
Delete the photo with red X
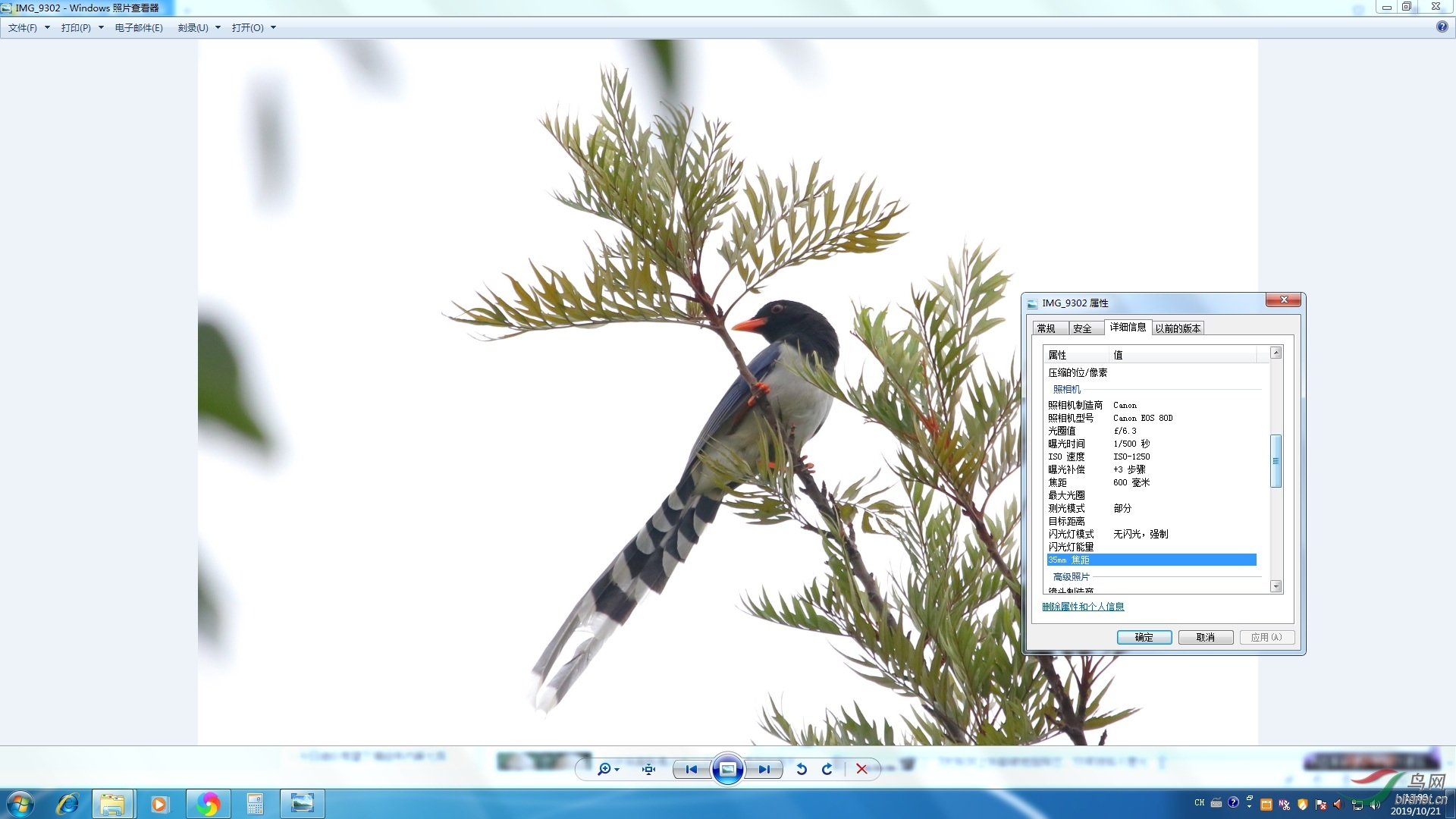861,769
